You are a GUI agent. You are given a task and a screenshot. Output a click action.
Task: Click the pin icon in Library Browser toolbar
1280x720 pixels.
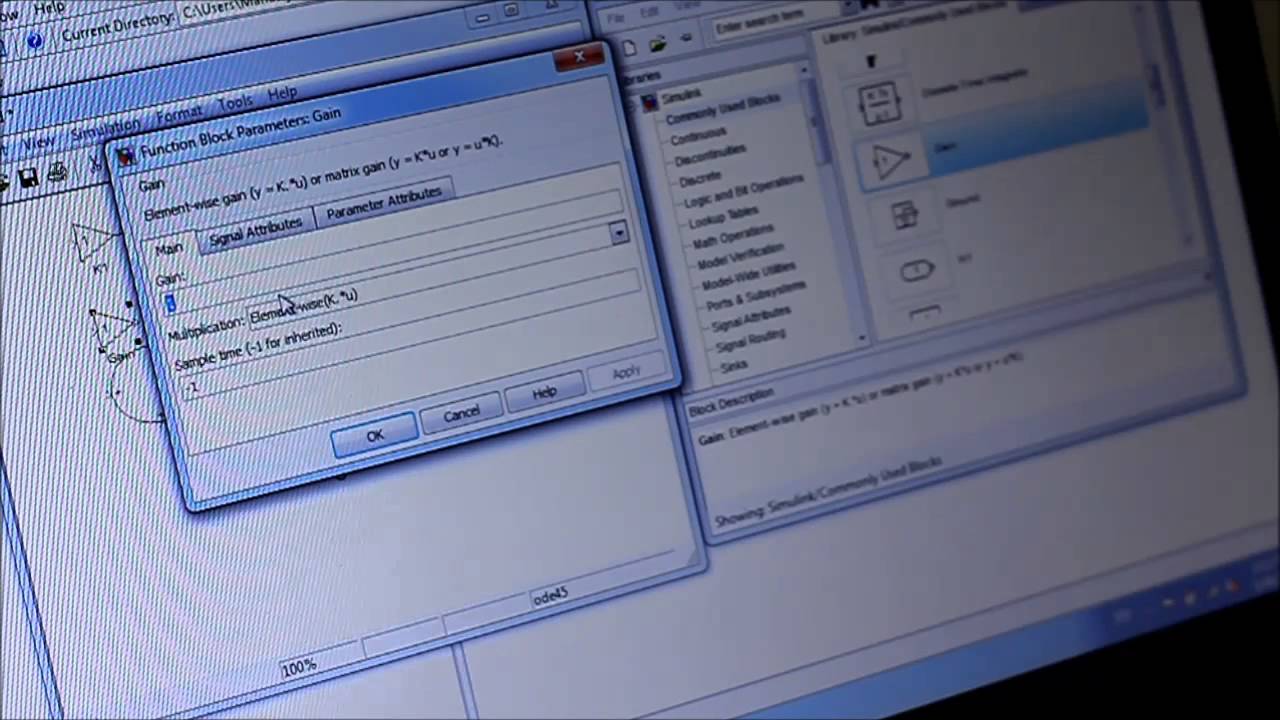[x=686, y=39]
